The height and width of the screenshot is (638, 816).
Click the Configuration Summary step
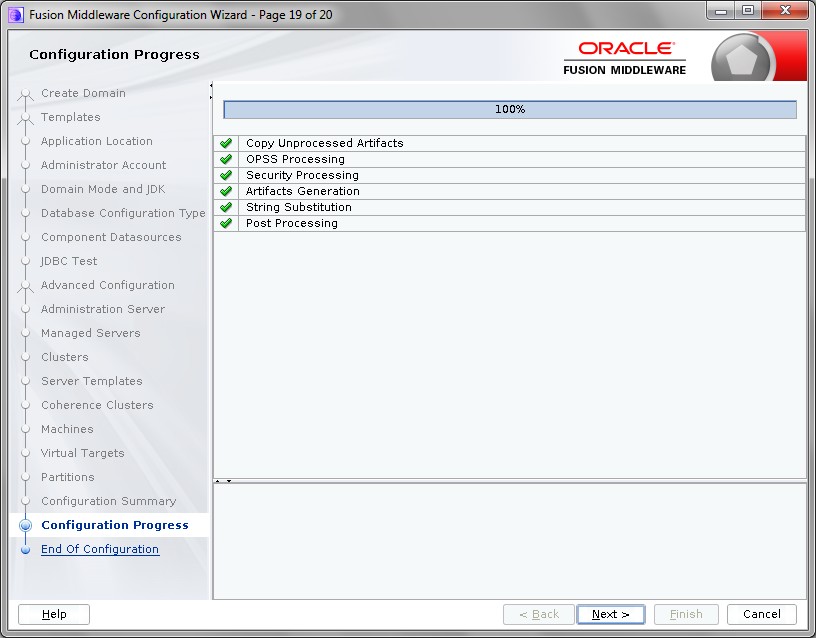click(109, 501)
